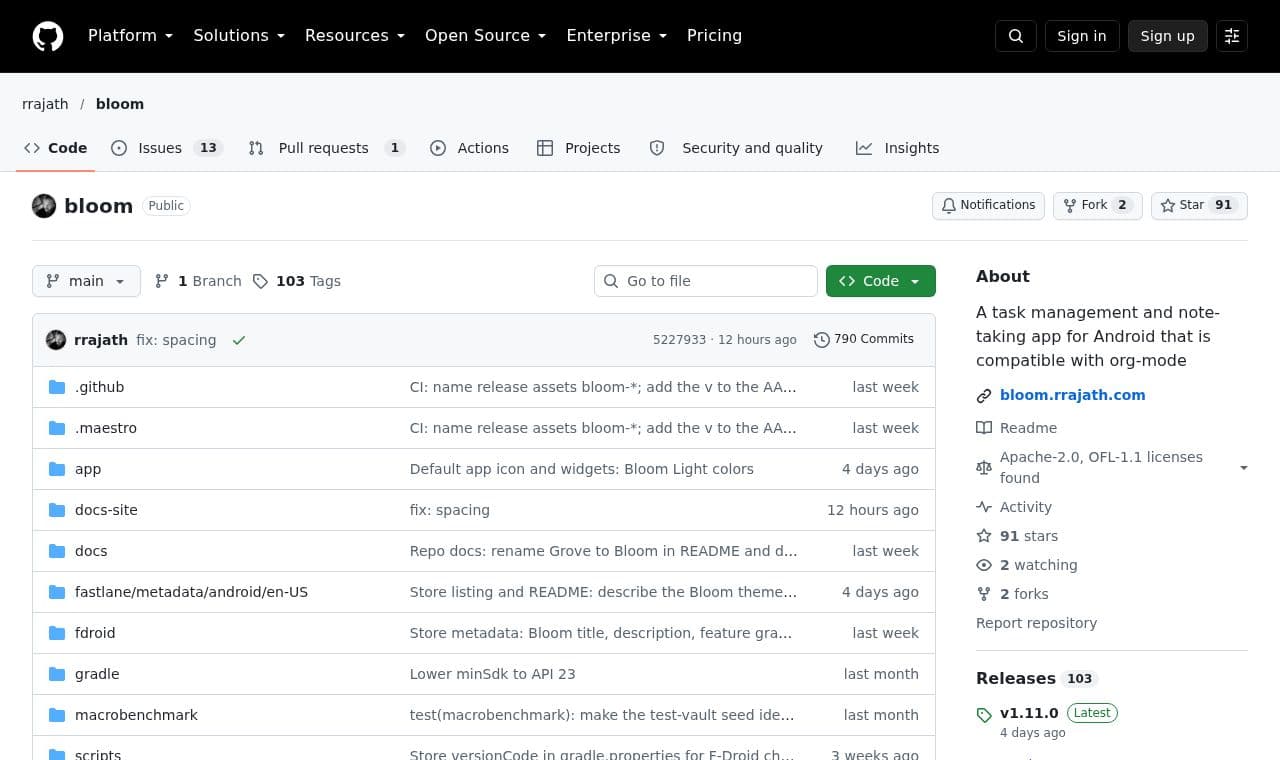
Task: Click the Sign up button
Action: (1168, 36)
